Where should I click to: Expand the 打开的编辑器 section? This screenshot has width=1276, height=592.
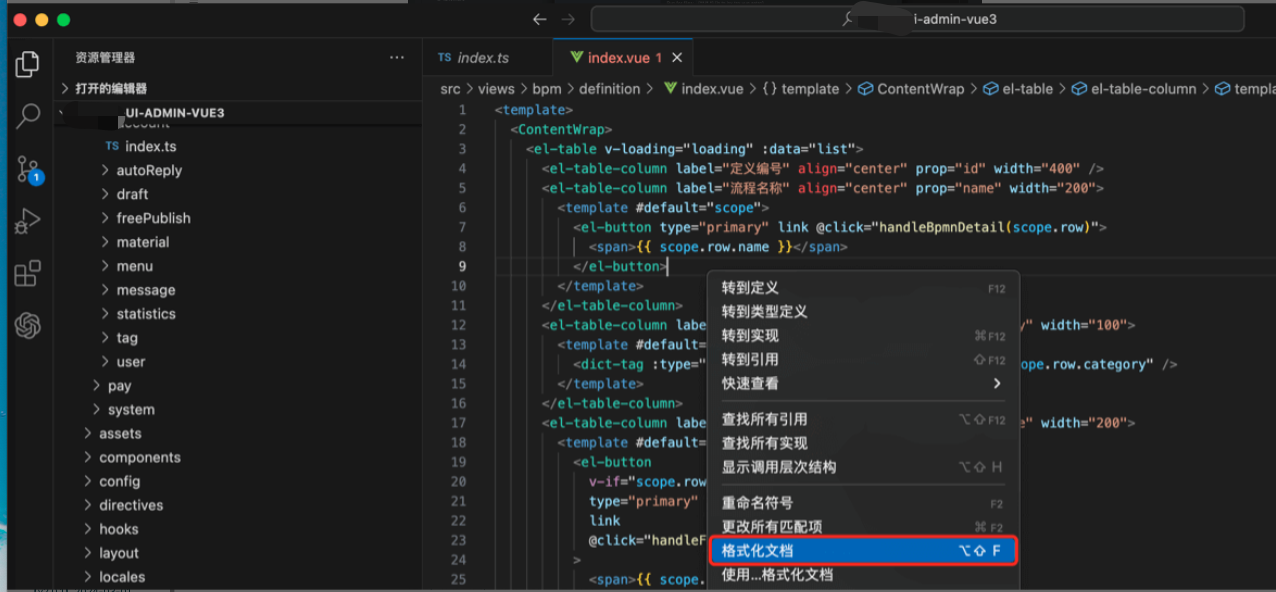coord(110,88)
